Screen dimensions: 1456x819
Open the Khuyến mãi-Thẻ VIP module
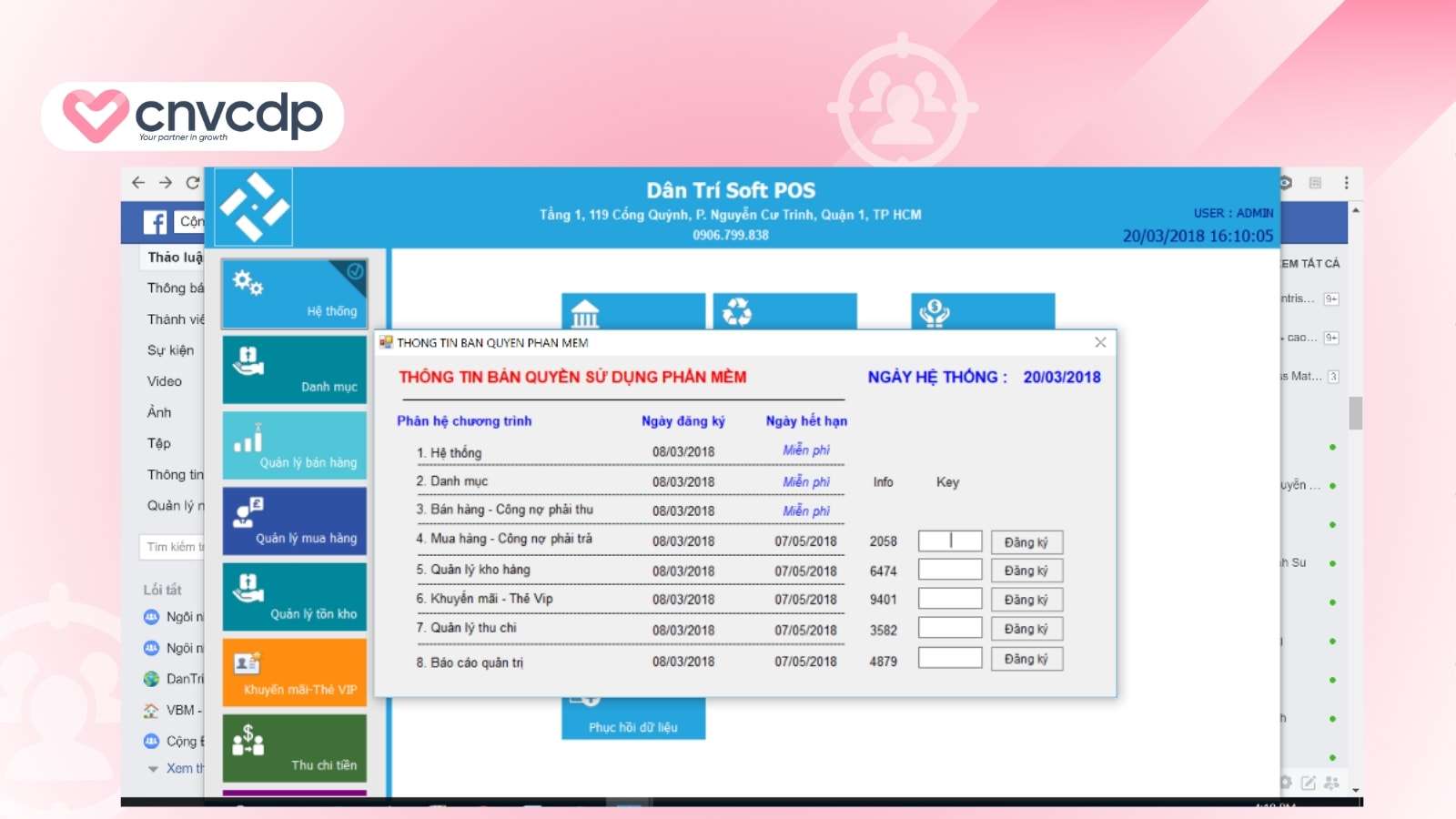[x=293, y=671]
